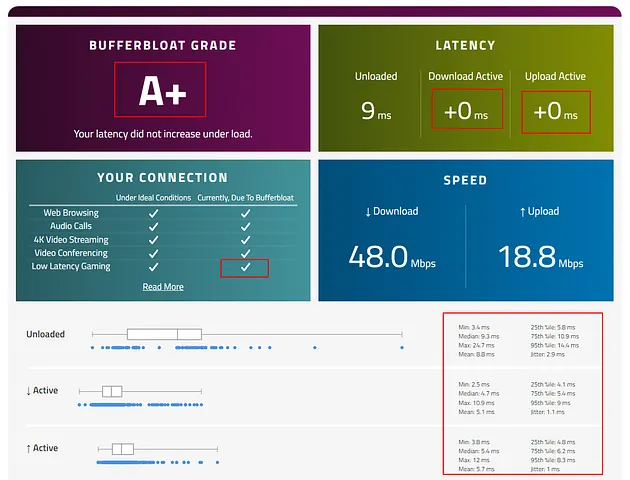Click the 48.0 Mbps download speed
Image resolution: width=630 pixels, height=480 pixels.
click(x=392, y=257)
